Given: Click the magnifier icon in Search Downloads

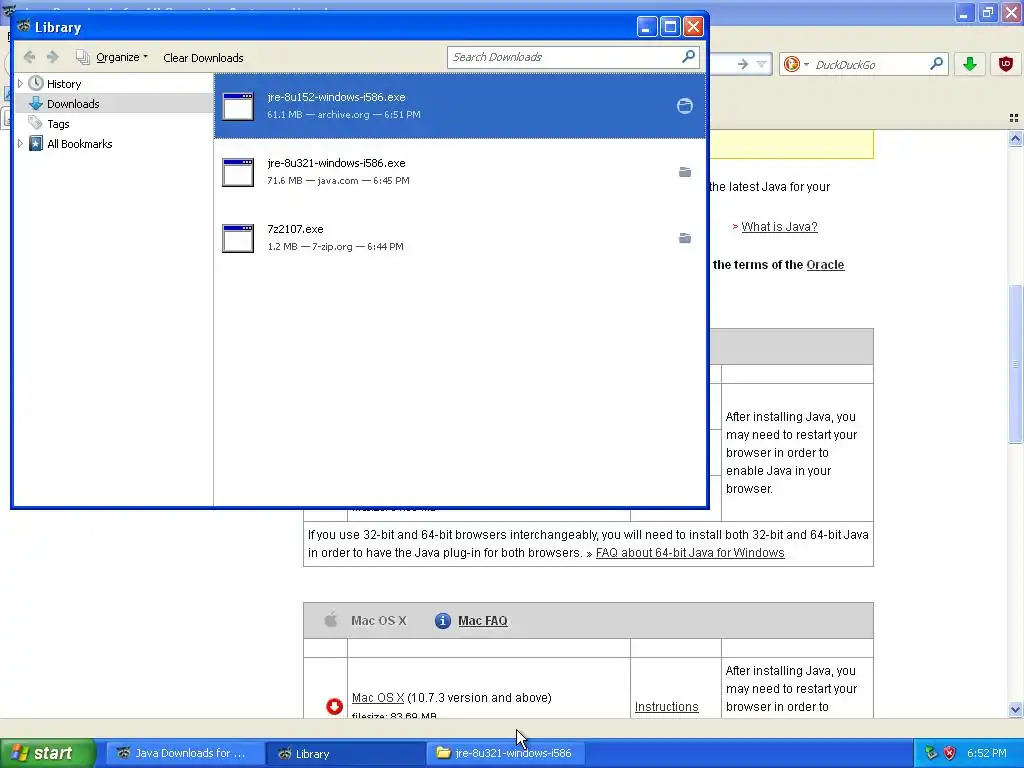Looking at the screenshot, I should tap(688, 57).
